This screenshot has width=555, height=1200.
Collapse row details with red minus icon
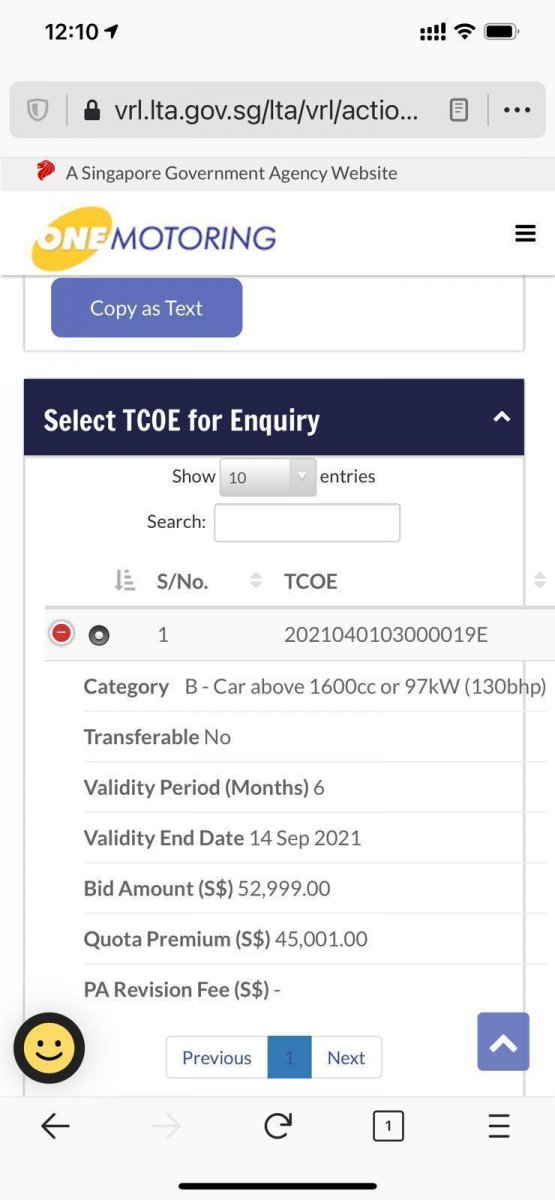click(61, 633)
